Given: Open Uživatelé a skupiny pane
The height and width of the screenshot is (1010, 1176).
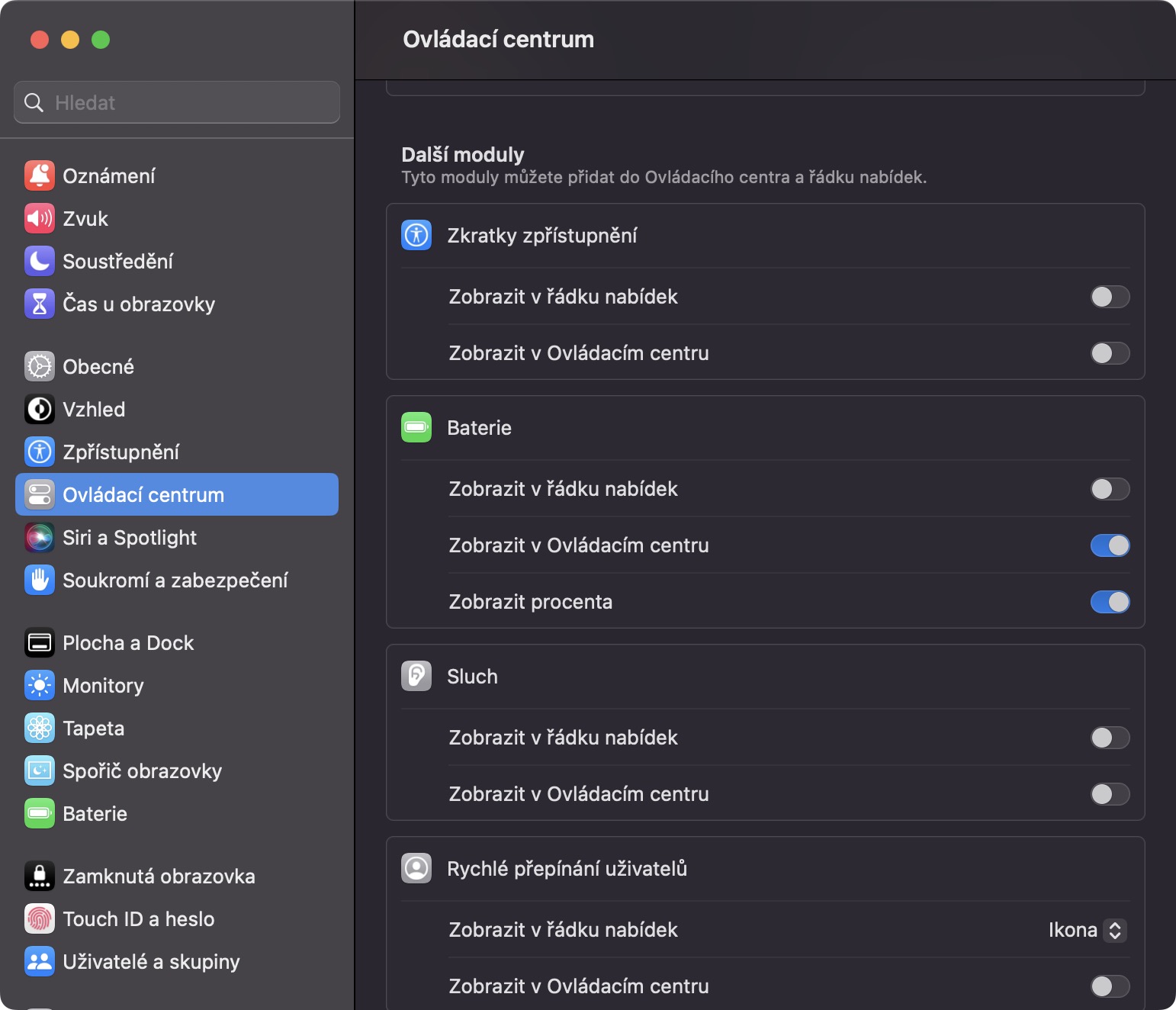Looking at the screenshot, I should (x=151, y=962).
